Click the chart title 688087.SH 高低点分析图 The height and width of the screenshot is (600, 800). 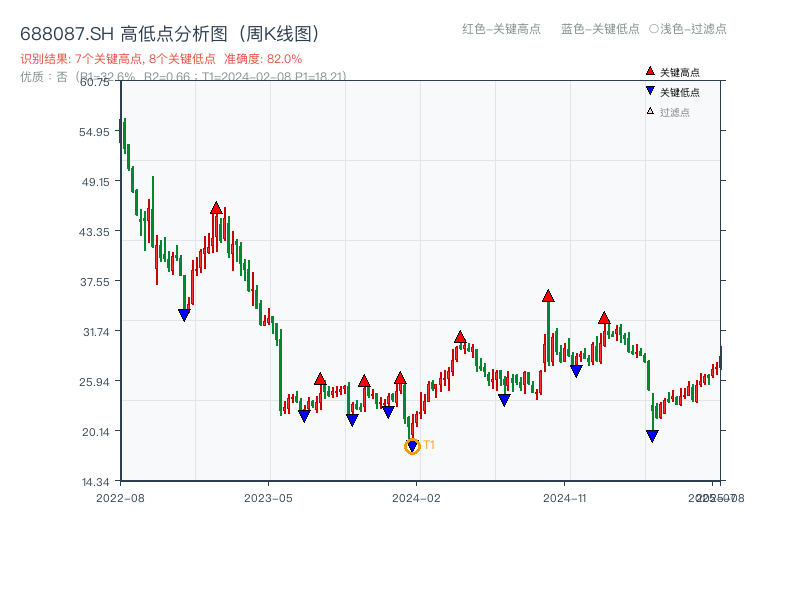(x=170, y=34)
